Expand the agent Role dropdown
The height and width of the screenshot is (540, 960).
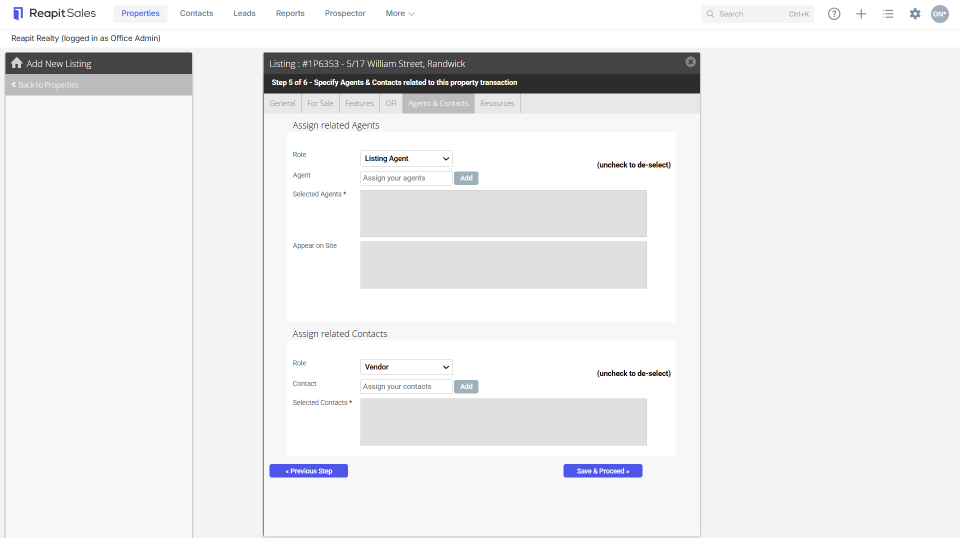[x=406, y=159]
